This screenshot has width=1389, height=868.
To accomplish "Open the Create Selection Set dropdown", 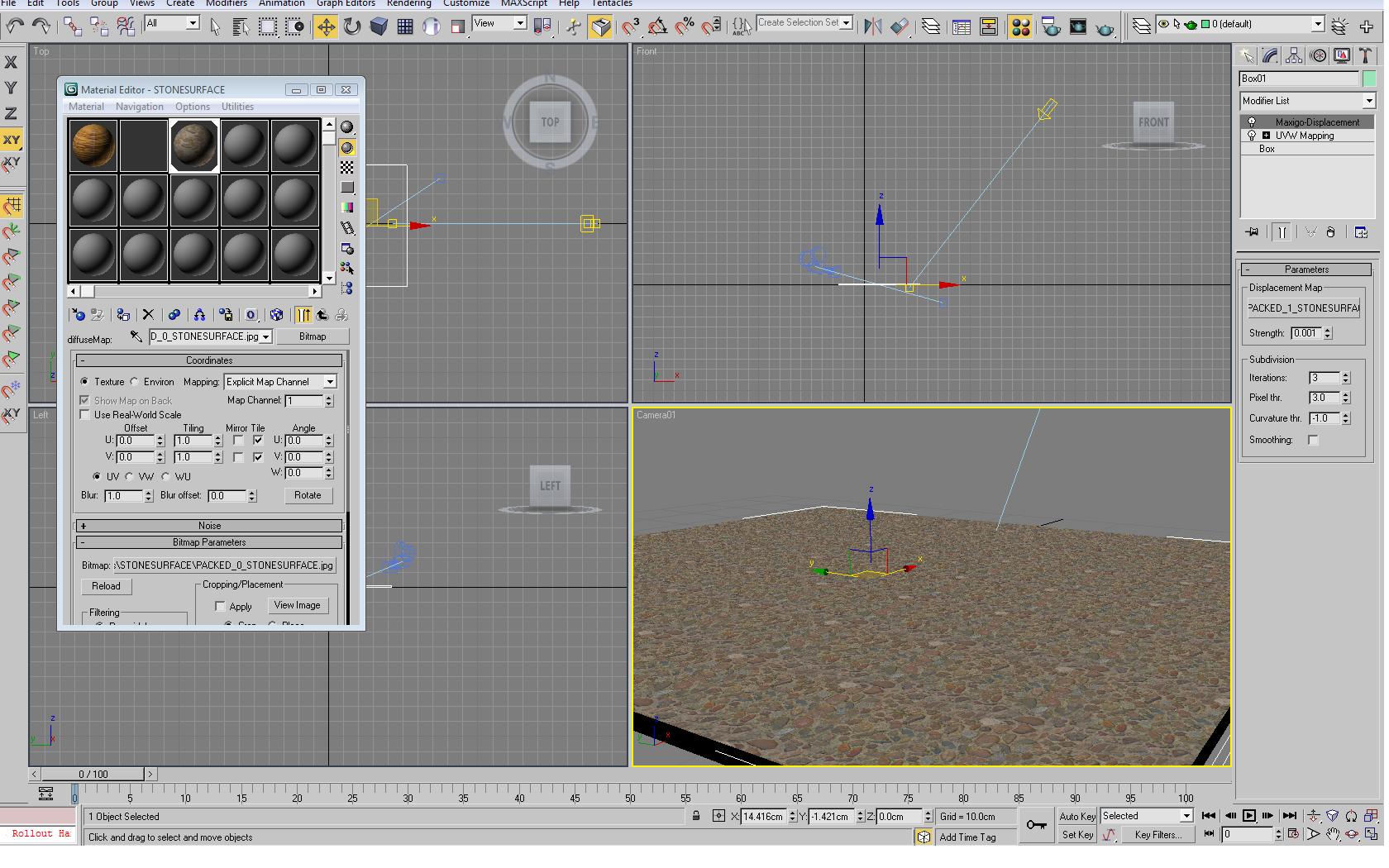I will 804,23.
